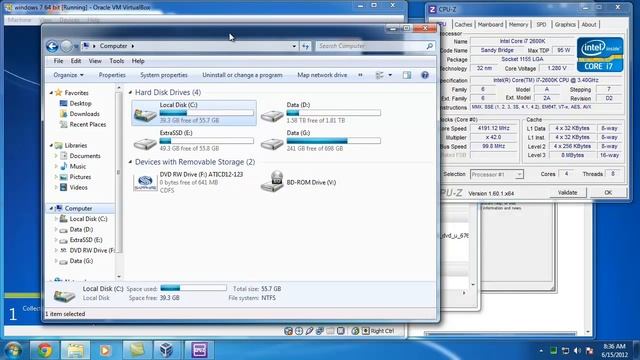The width and height of the screenshot is (640, 360).
Task: Click the CPU-Z OK button
Action: click(x=608, y=193)
